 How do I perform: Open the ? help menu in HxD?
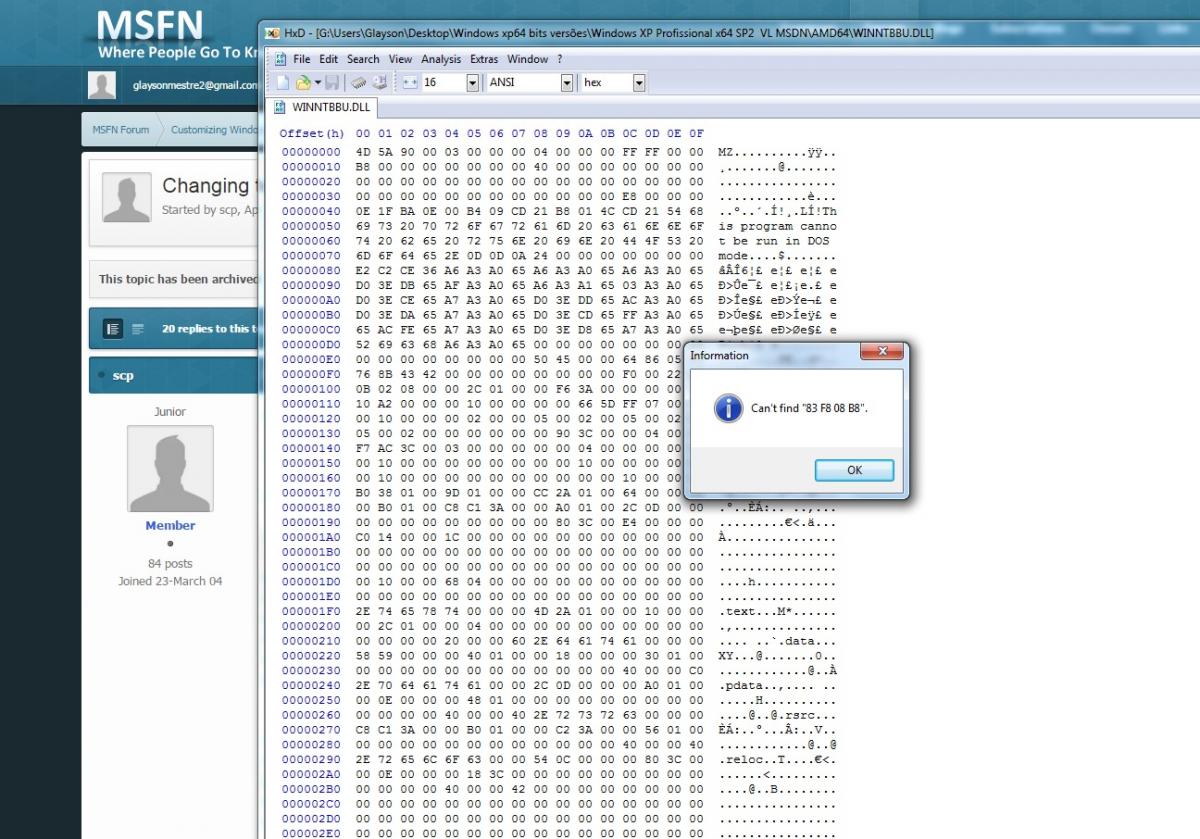tap(560, 59)
